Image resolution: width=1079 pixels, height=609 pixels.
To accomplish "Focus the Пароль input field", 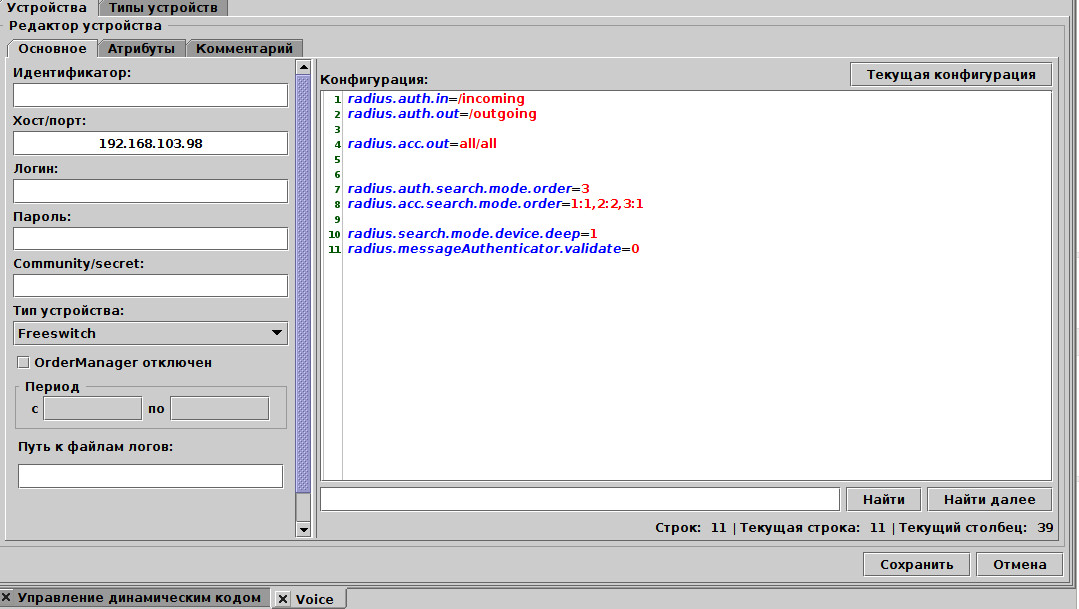I will pyautogui.click(x=150, y=238).
